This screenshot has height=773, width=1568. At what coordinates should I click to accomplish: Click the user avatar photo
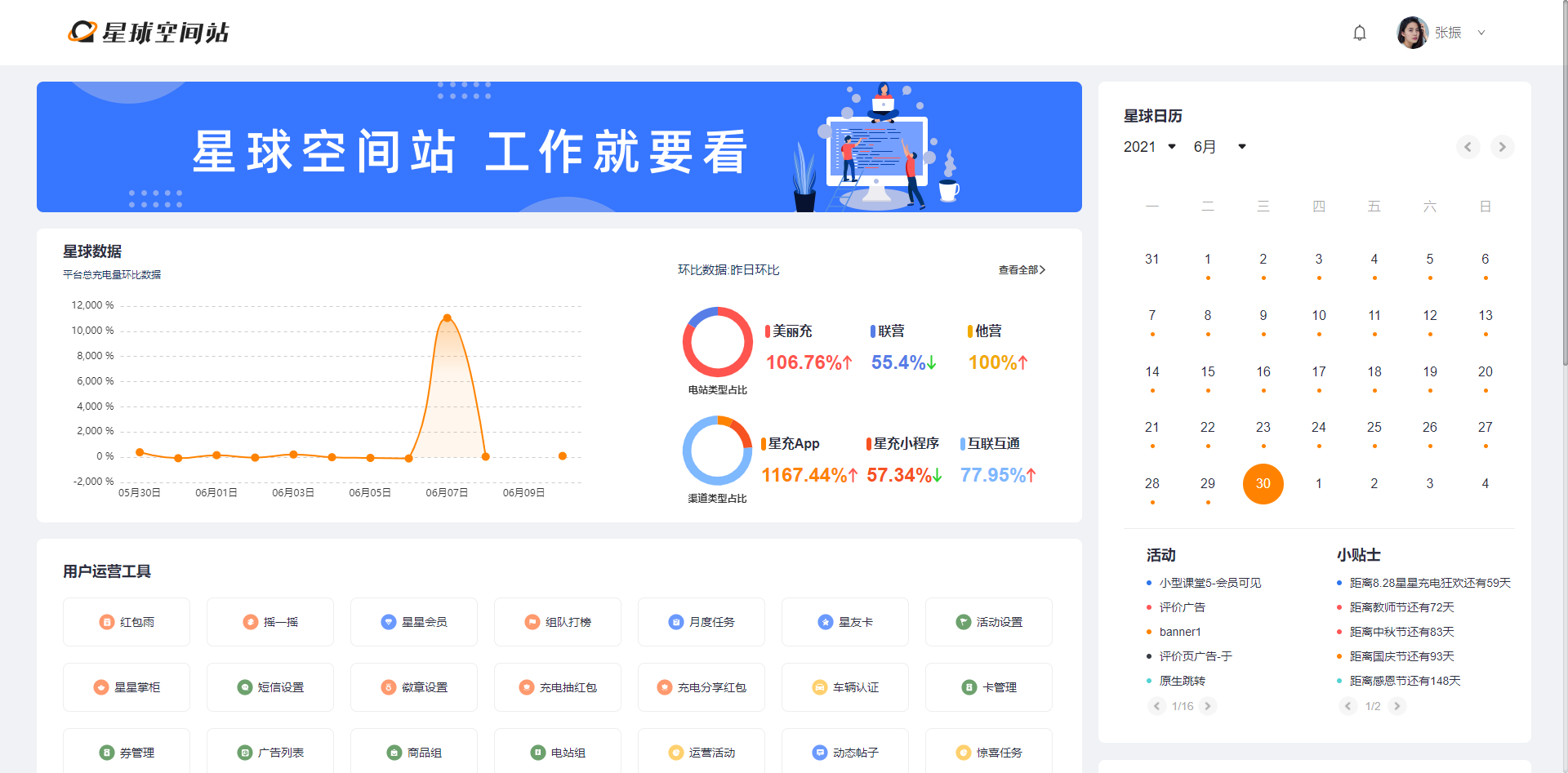[1413, 33]
